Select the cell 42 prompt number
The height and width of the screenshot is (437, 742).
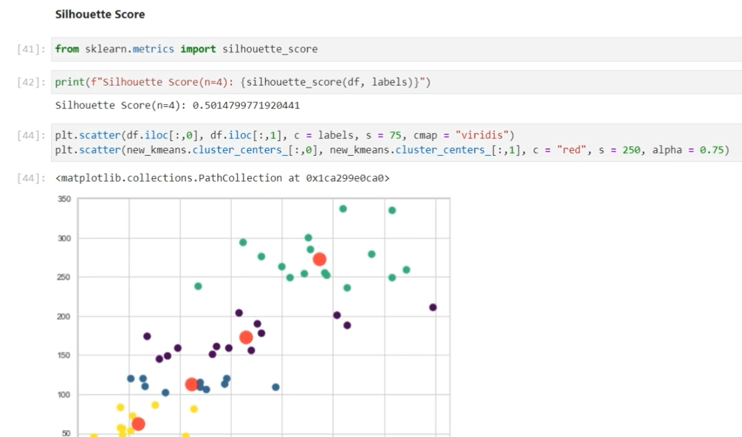coord(30,82)
